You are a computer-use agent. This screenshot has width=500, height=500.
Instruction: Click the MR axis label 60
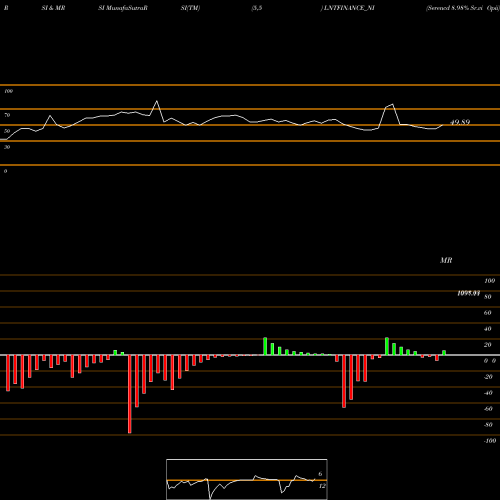[x=488, y=313]
